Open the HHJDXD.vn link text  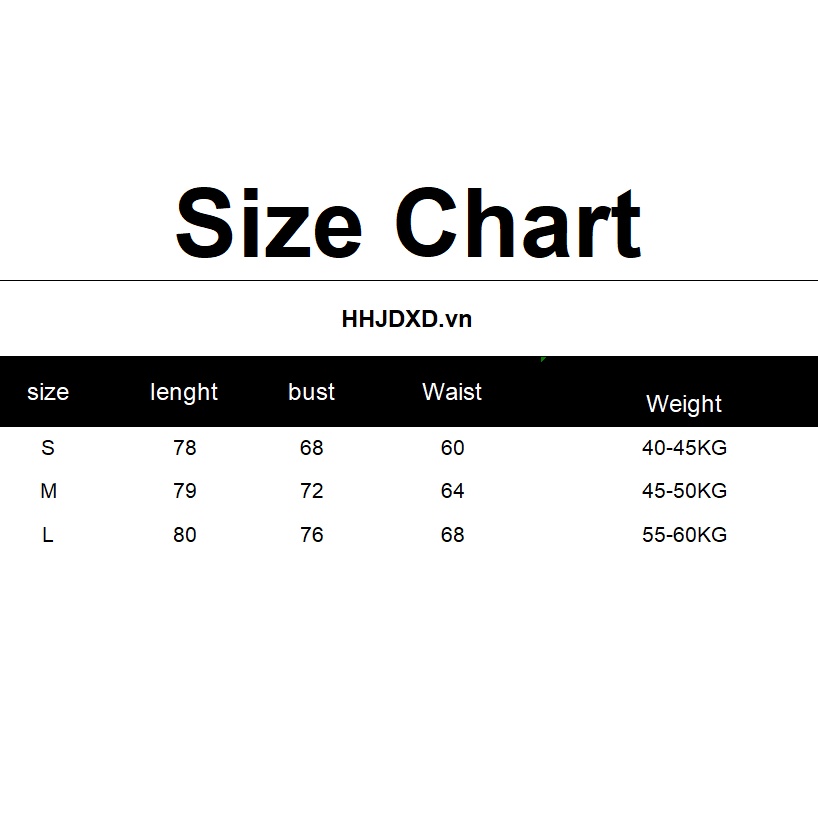[x=406, y=320]
